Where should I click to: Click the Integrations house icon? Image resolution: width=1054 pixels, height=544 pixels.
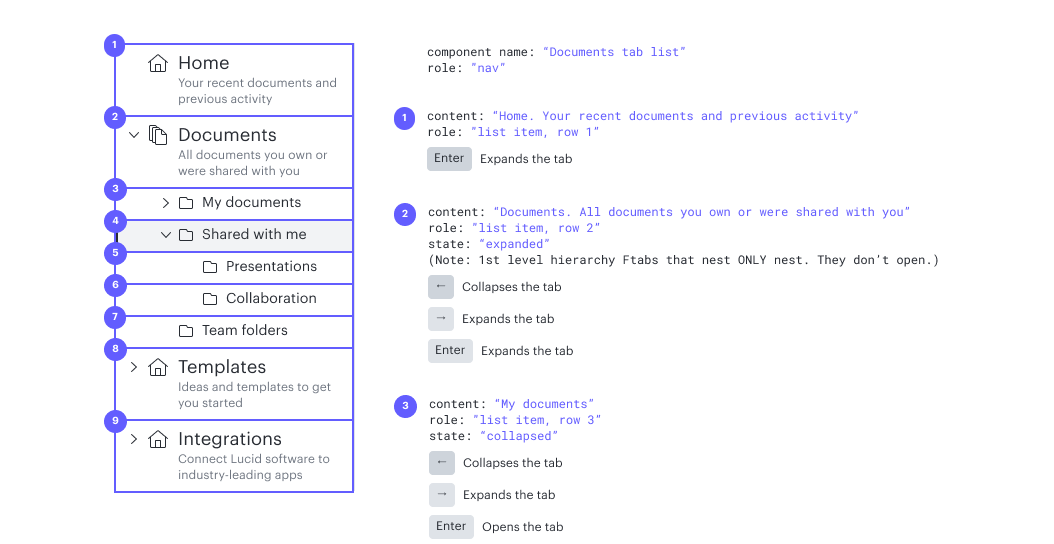coord(158,439)
